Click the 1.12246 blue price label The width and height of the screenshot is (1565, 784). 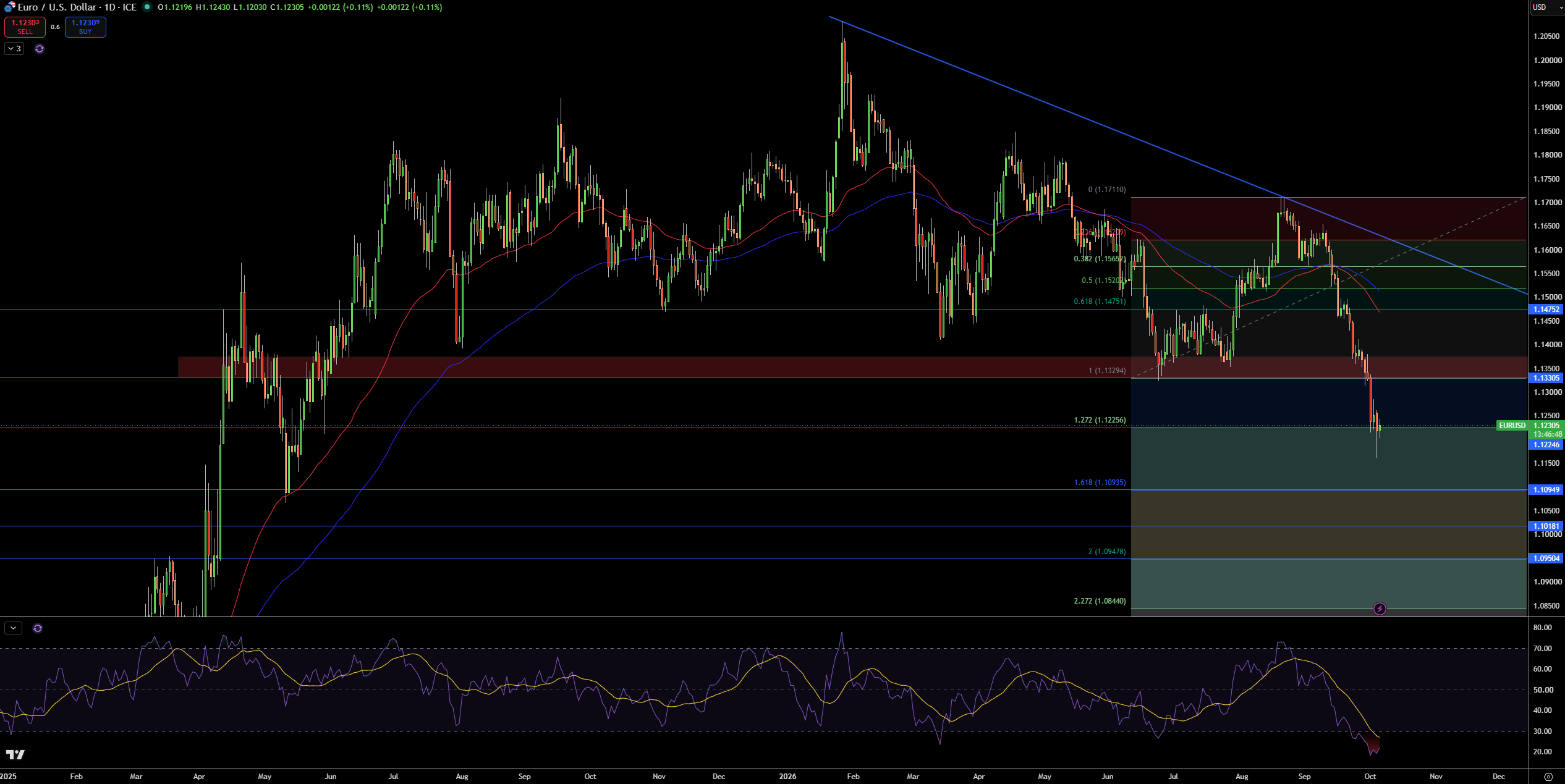1546,445
